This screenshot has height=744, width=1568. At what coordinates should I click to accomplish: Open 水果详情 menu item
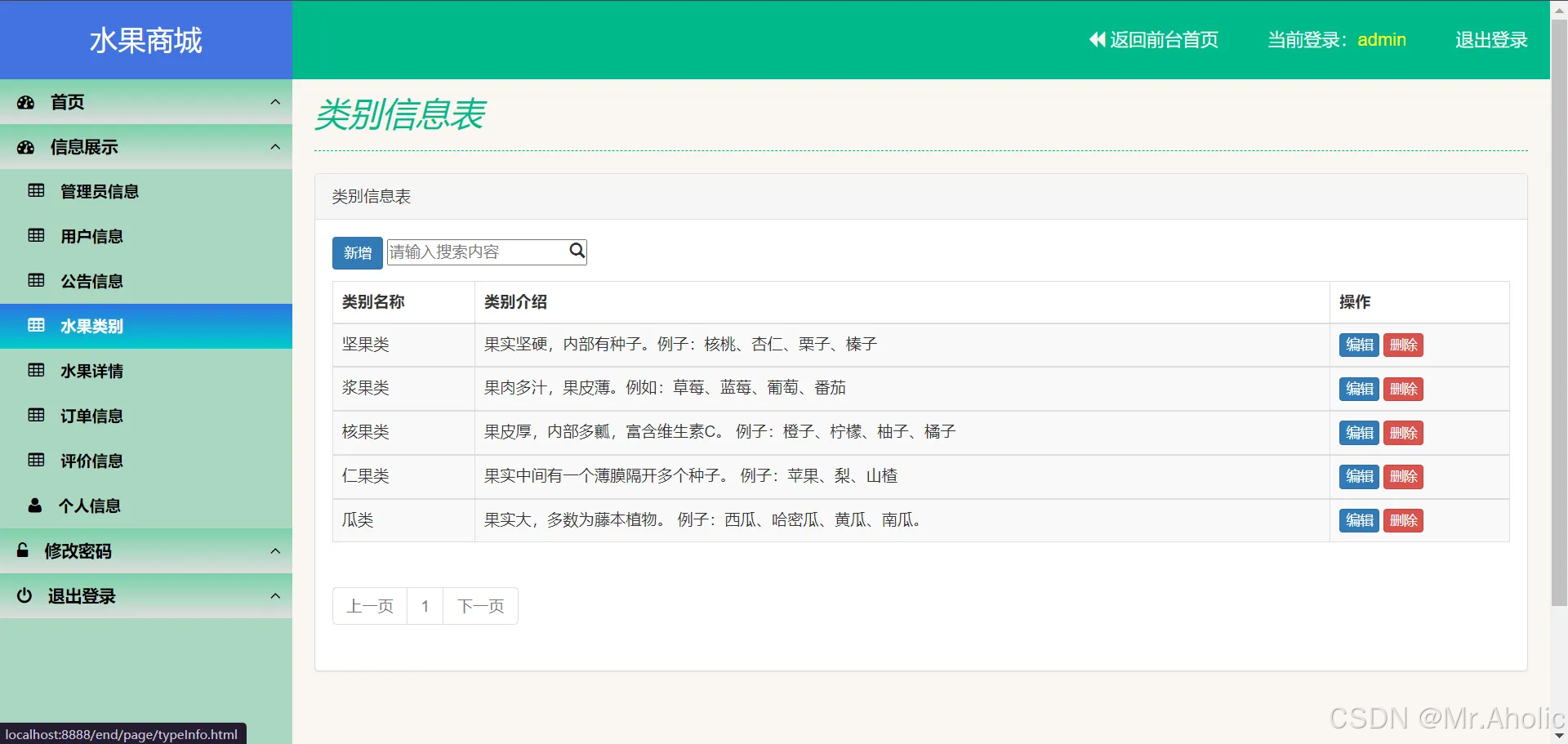point(146,371)
